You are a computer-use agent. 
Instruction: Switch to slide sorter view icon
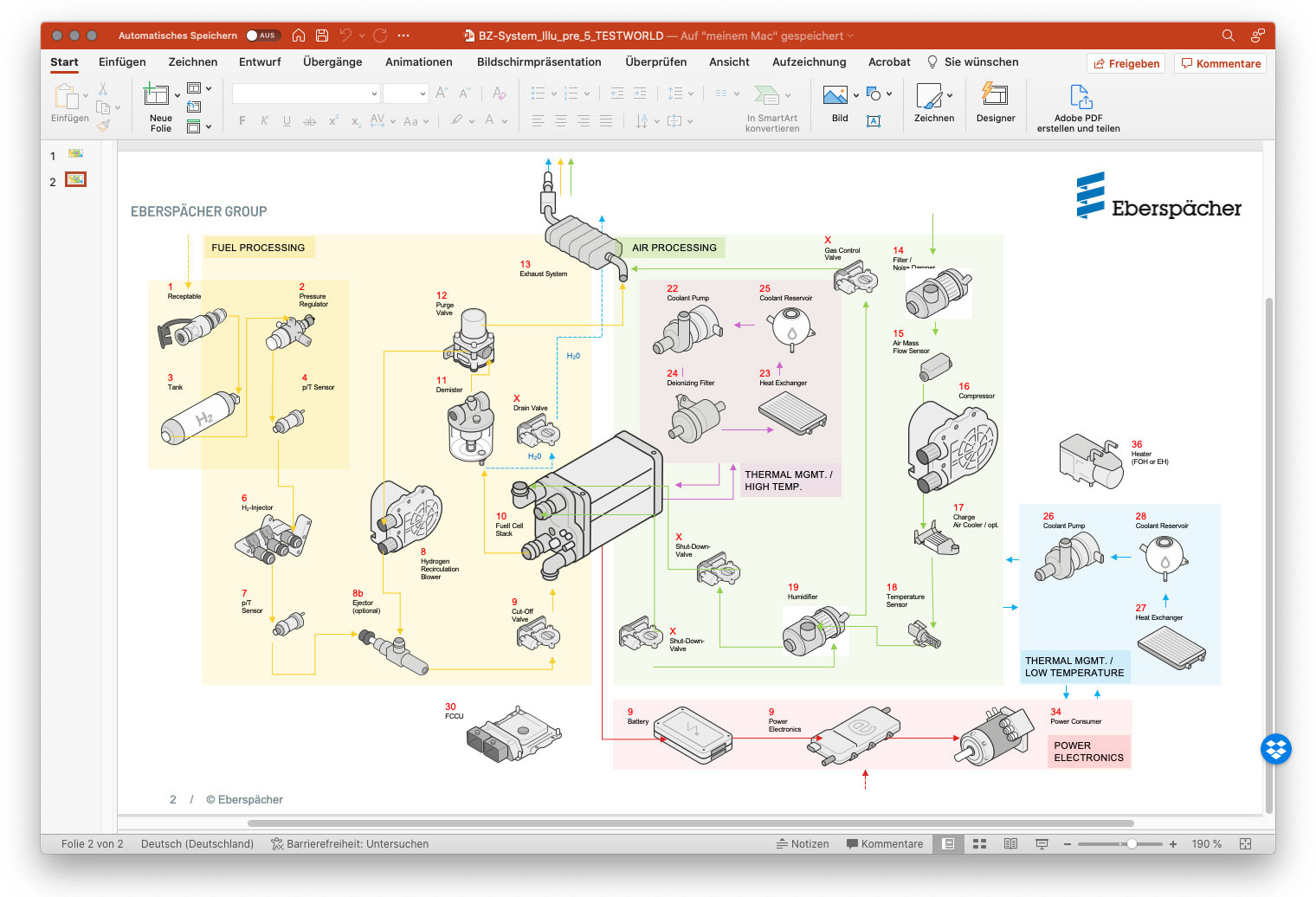tap(979, 844)
